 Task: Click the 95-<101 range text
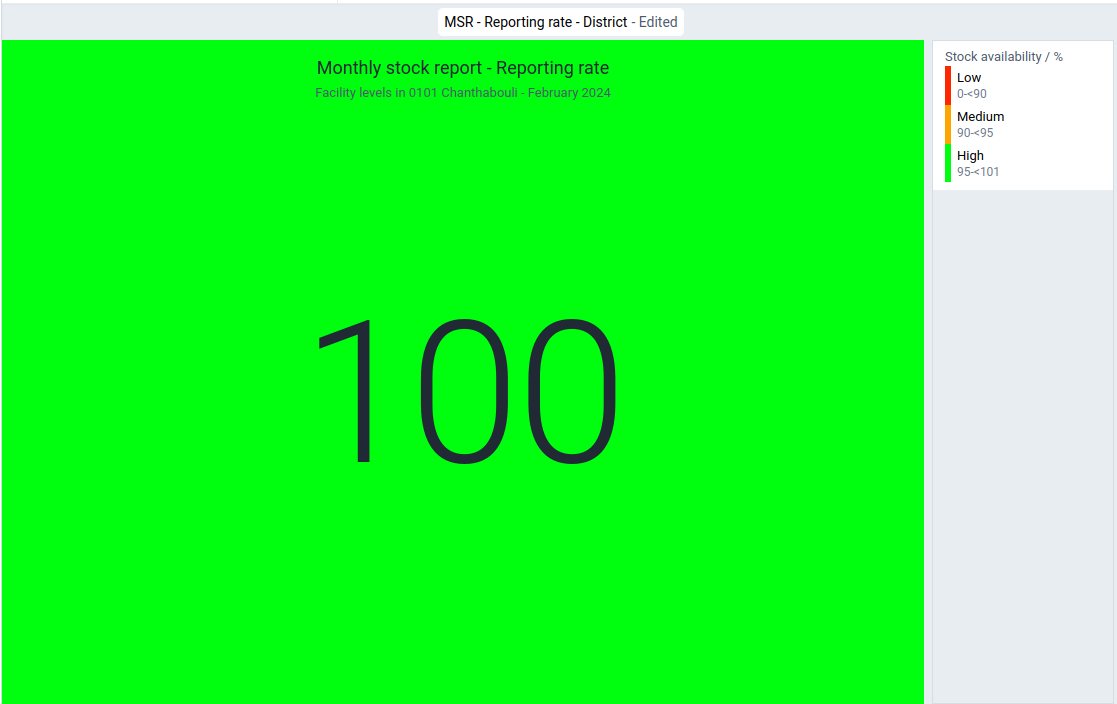978,172
